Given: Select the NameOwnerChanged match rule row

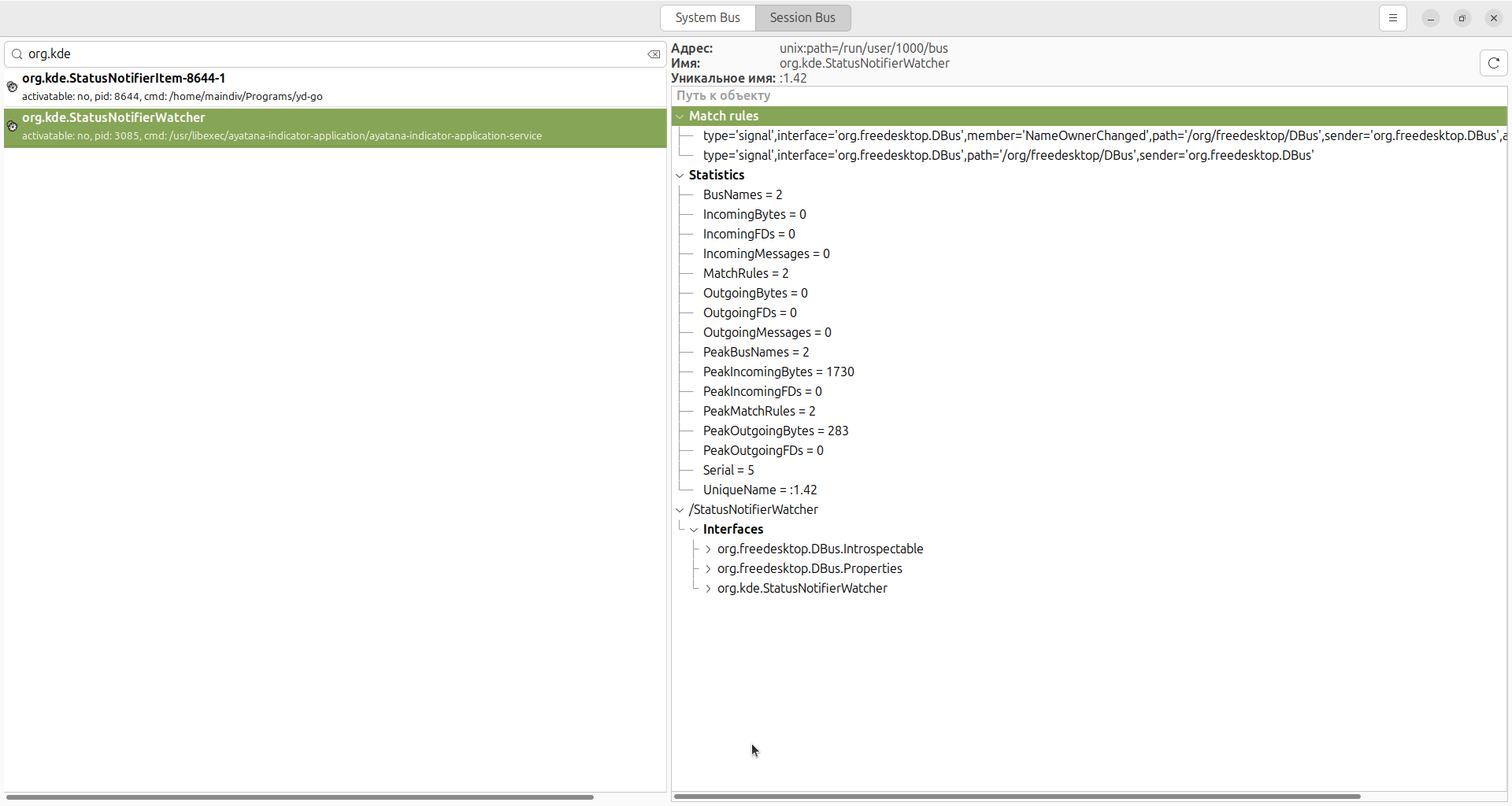Looking at the screenshot, I should (x=1089, y=136).
